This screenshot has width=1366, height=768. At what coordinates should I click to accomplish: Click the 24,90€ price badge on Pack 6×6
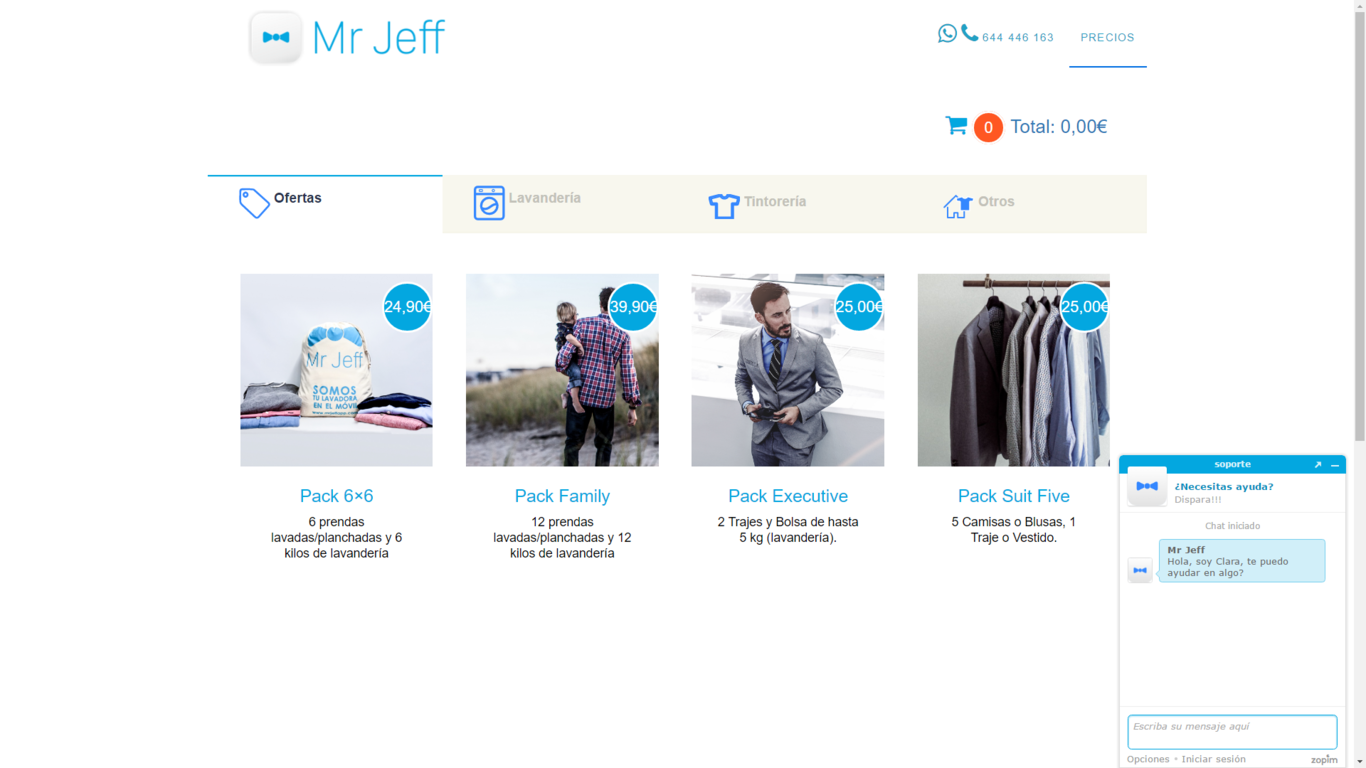pos(407,307)
